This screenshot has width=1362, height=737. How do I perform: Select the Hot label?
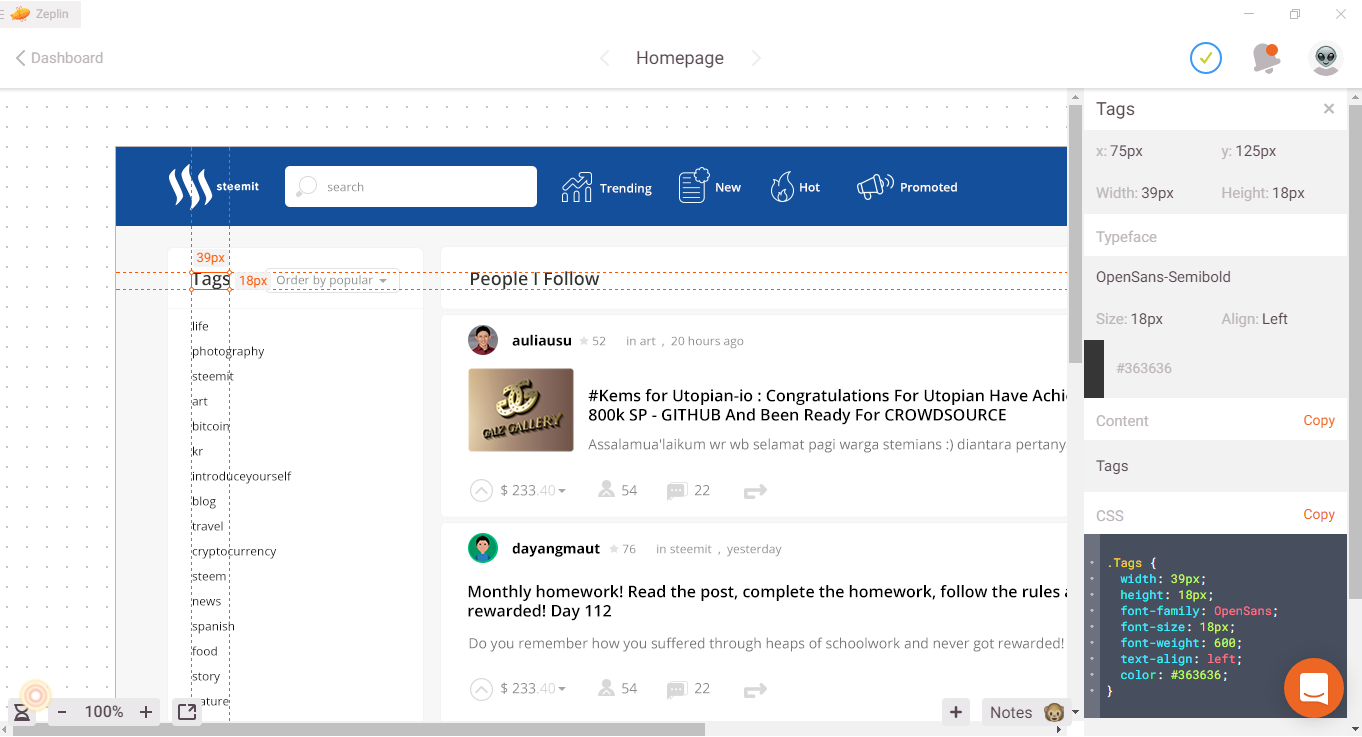[809, 187]
